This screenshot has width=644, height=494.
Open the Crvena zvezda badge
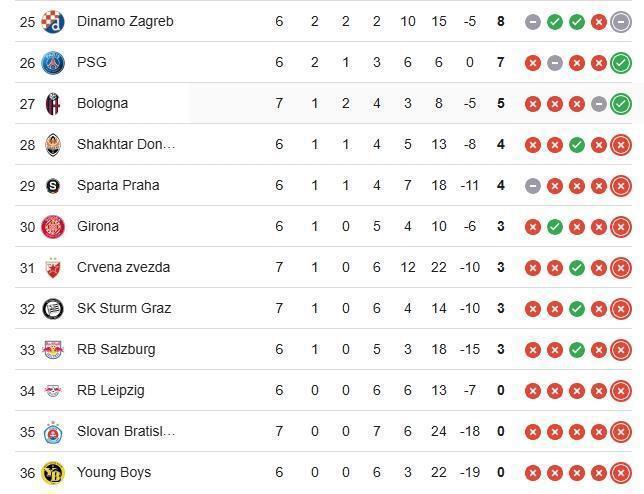(x=53, y=268)
